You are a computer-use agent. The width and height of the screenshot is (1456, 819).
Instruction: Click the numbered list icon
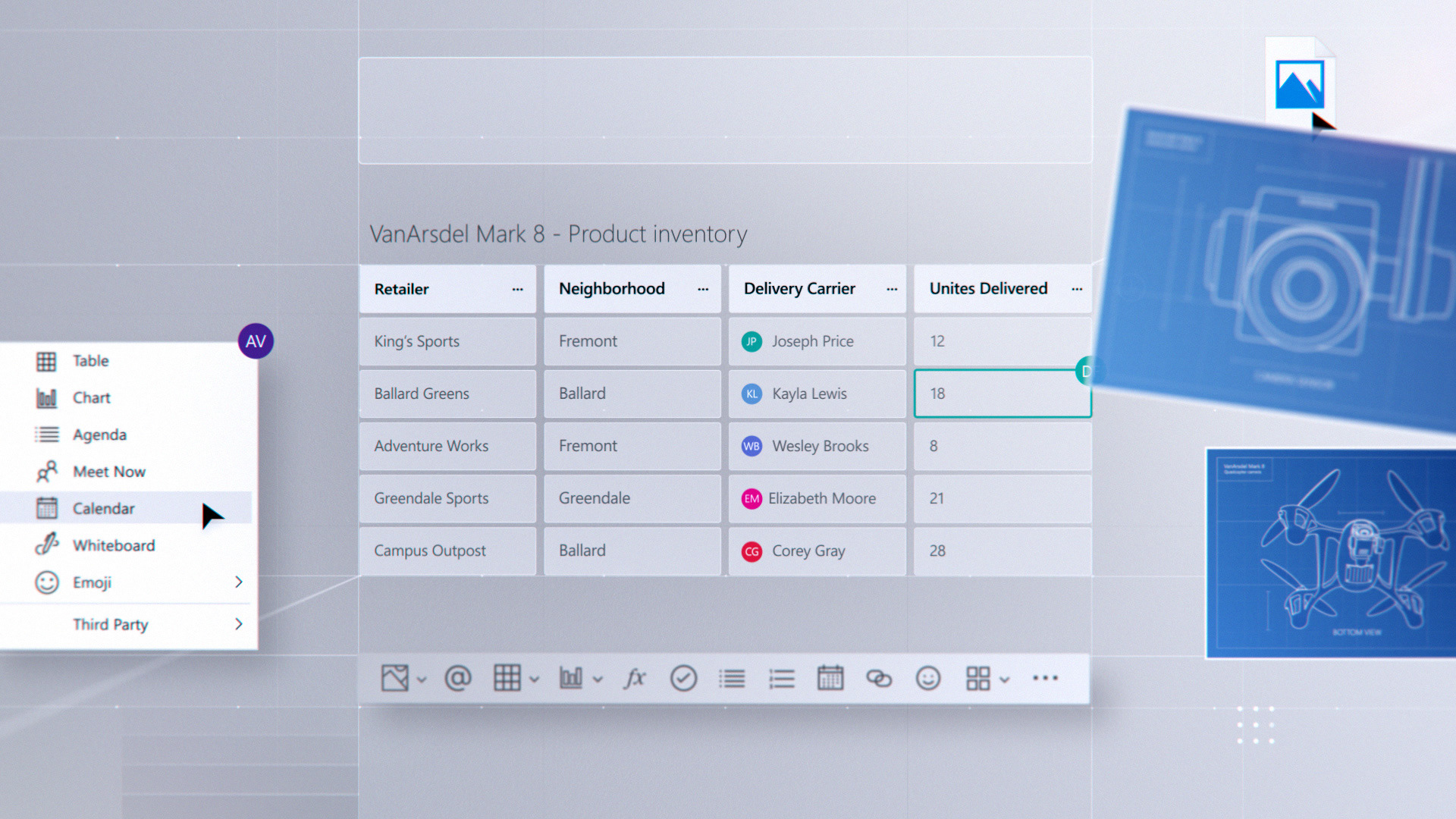point(781,678)
